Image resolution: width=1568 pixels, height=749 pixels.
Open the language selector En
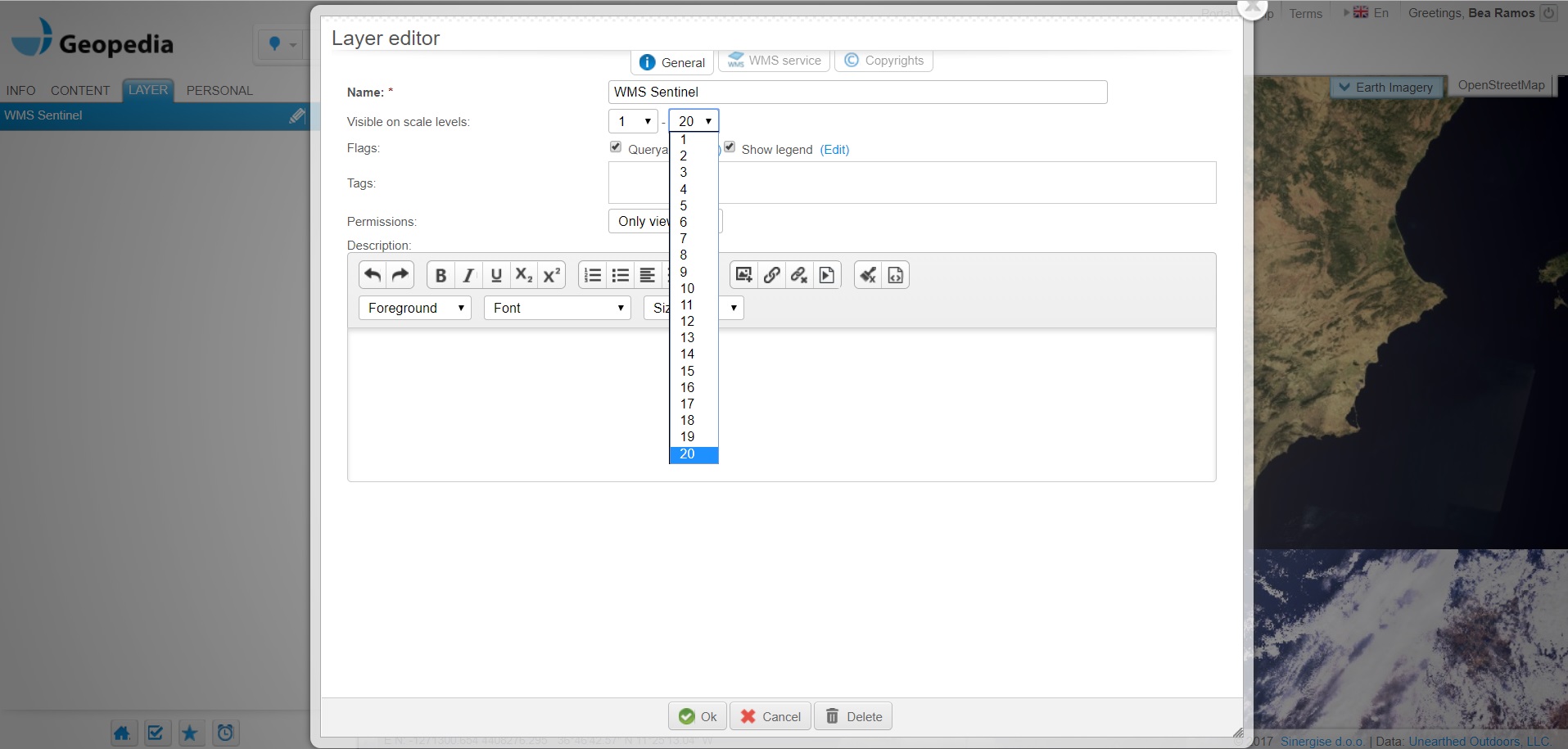click(x=1371, y=13)
